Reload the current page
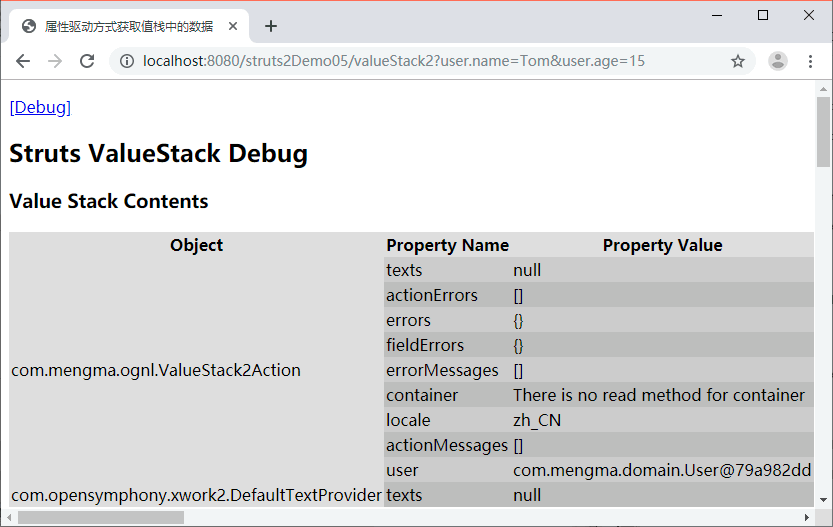 pyautogui.click(x=87, y=61)
